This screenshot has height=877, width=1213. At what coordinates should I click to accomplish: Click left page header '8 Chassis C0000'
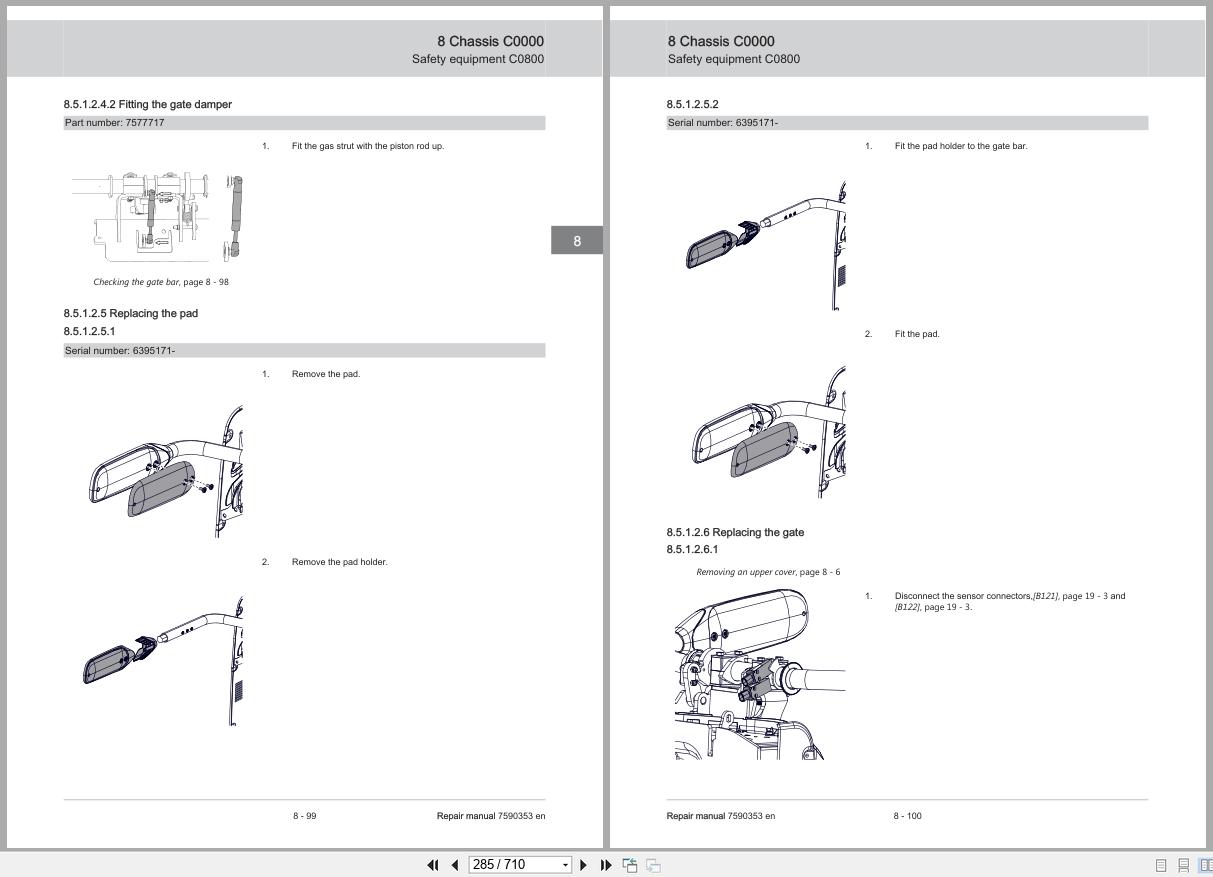point(491,41)
